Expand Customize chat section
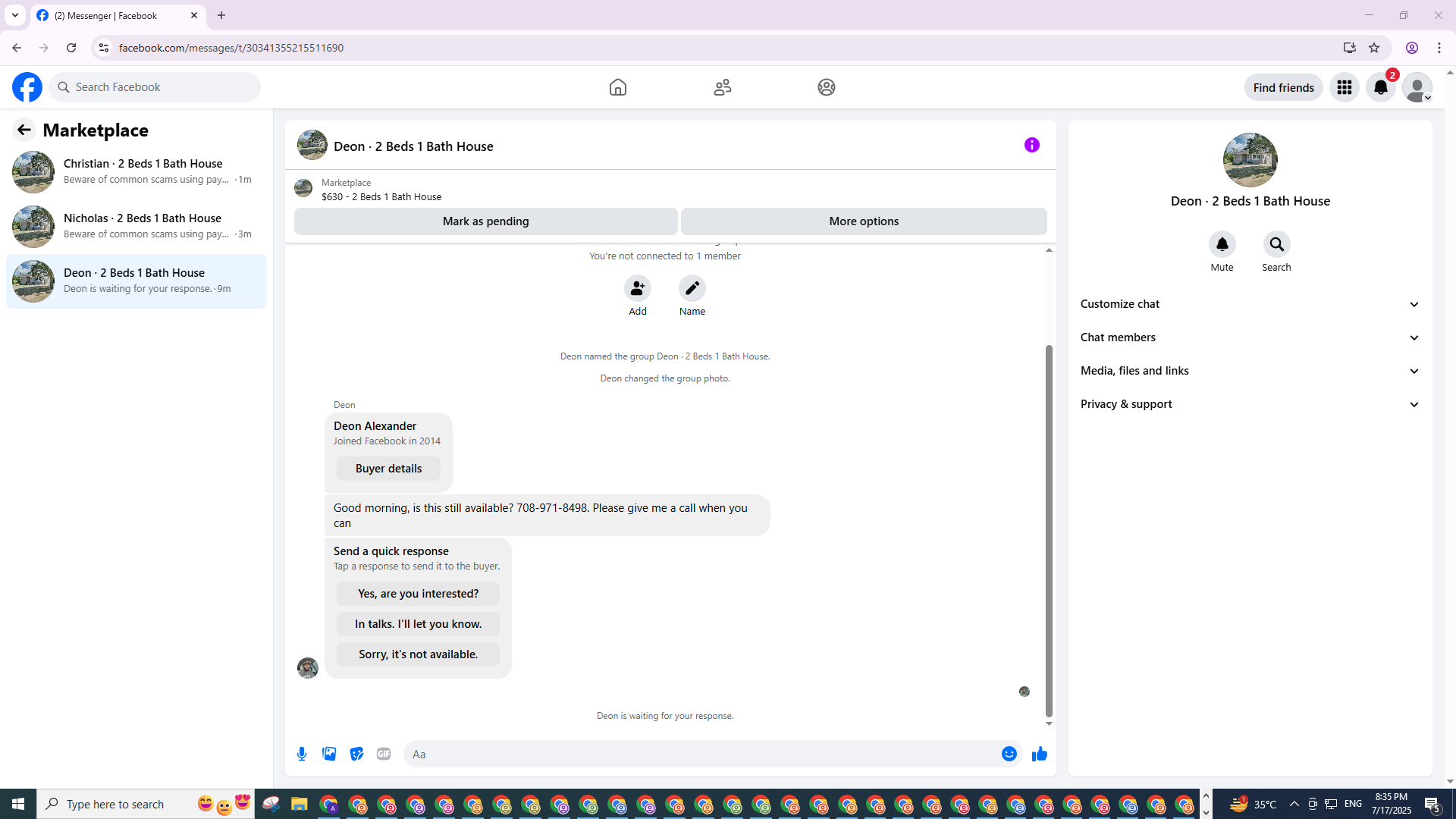Screen dimensions: 1456x819 click(x=1250, y=304)
